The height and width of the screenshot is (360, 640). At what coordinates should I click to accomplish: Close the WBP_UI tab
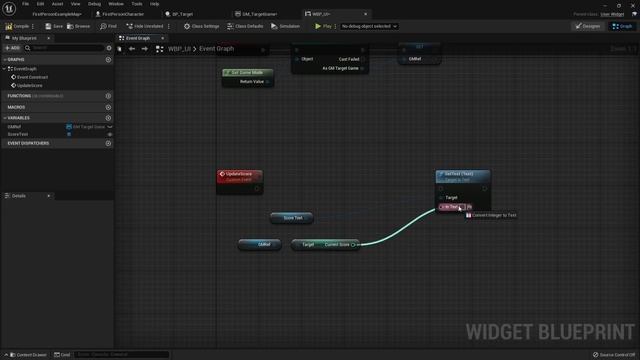(365, 14)
